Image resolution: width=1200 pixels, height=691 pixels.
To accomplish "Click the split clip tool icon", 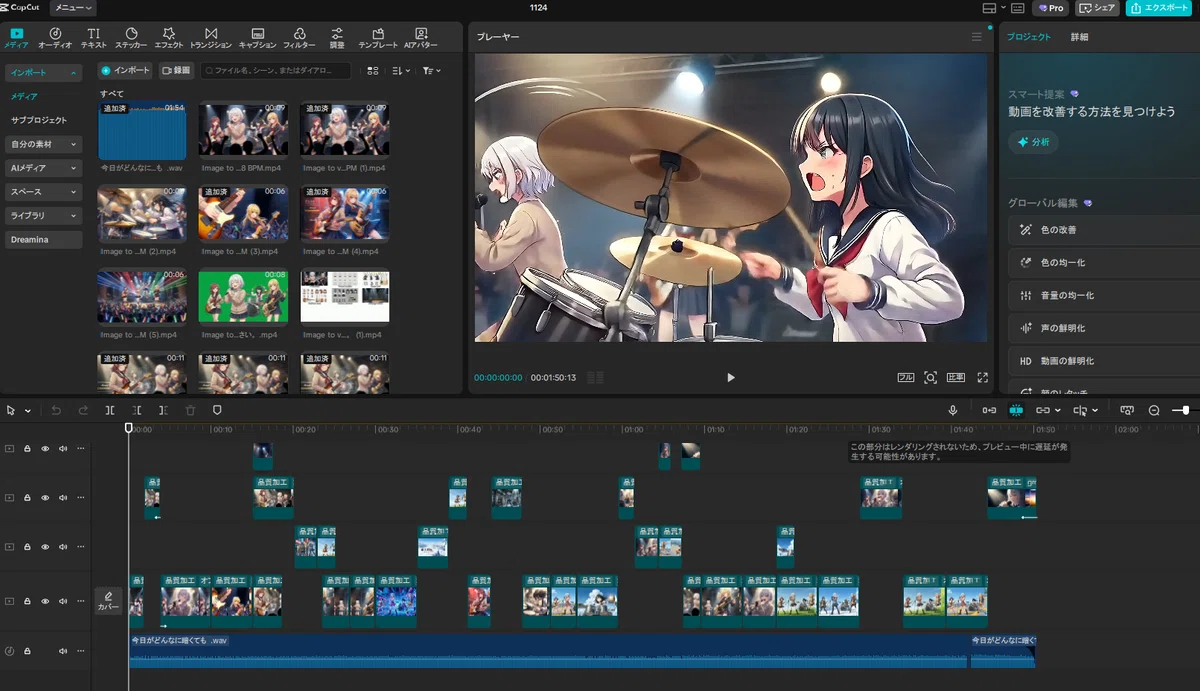I will (110, 410).
